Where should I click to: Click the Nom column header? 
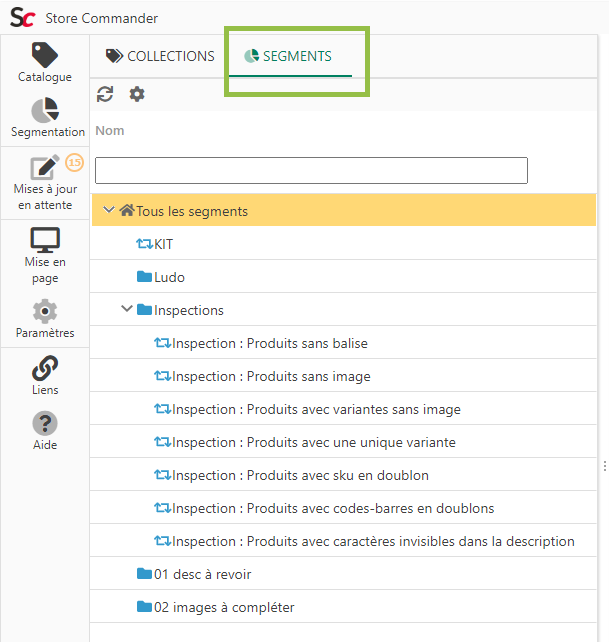(x=110, y=130)
